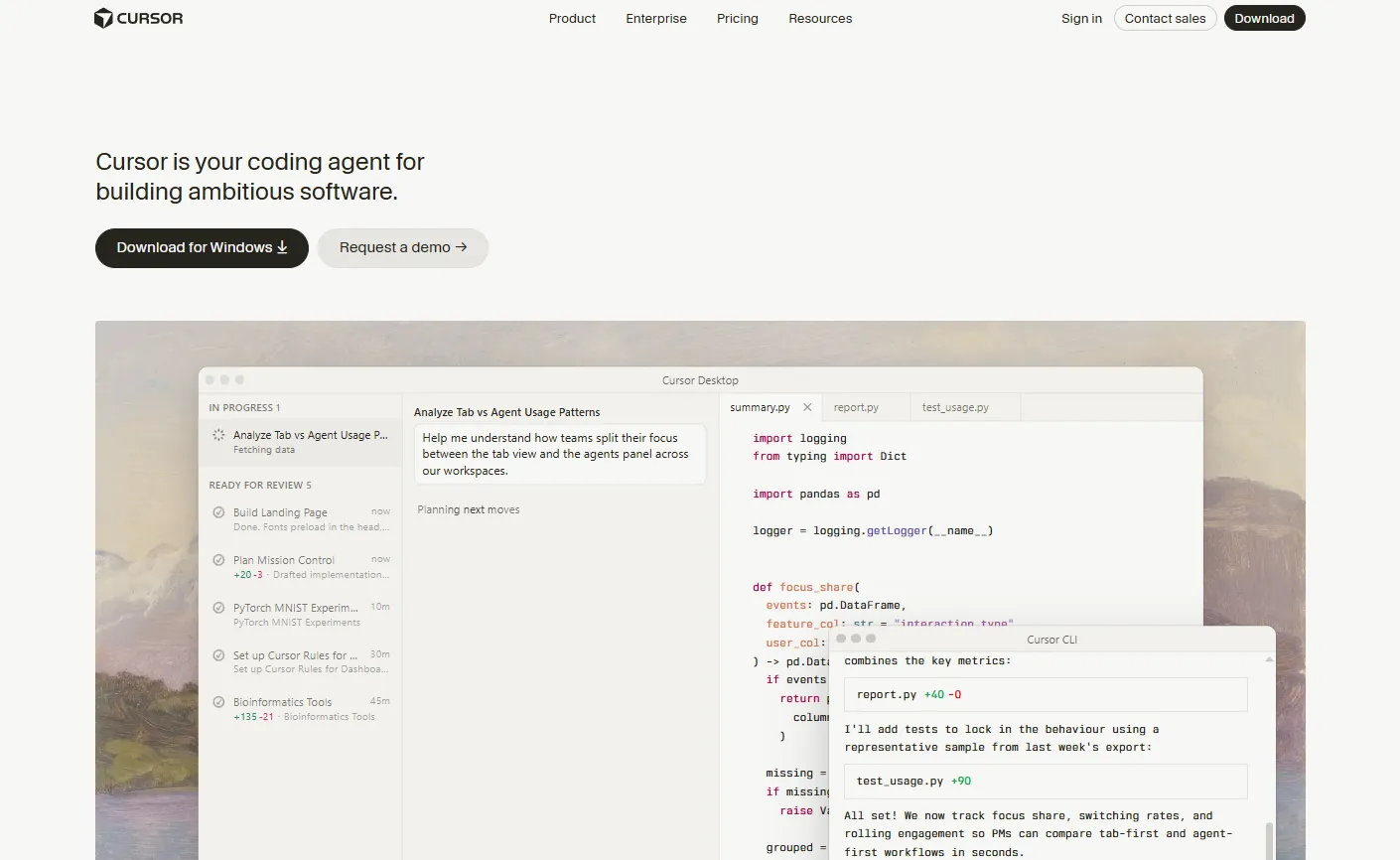
Task: Click the +20 -3 diff stats text
Action: pyautogui.click(x=248, y=575)
